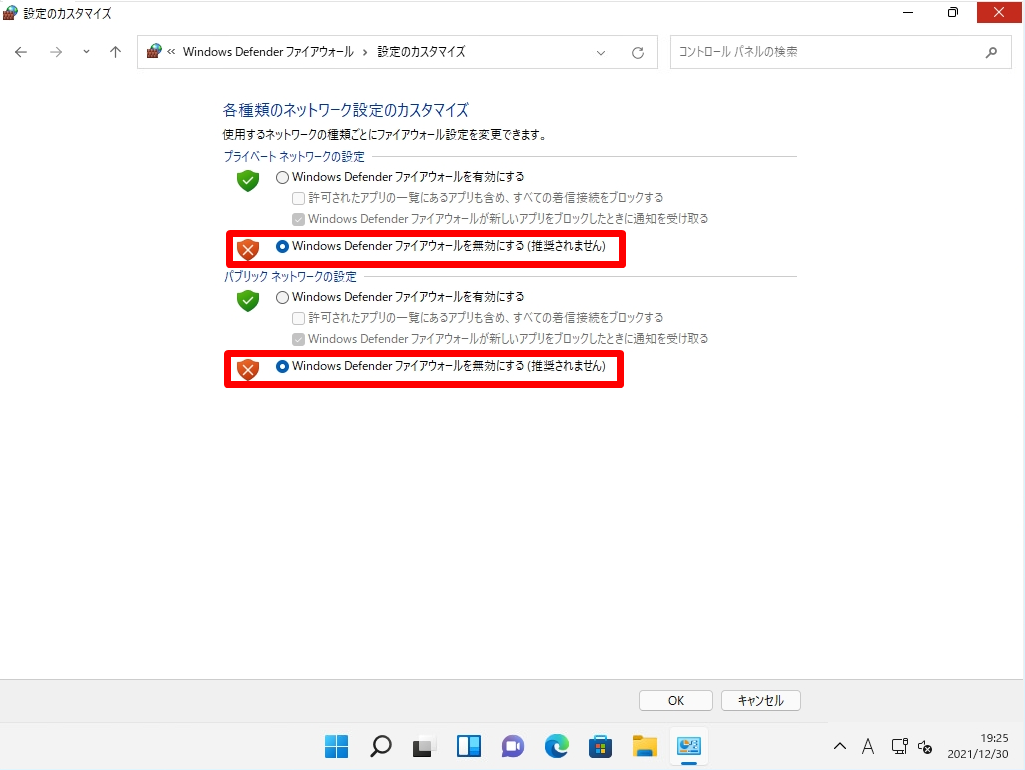The width and height of the screenshot is (1025, 770).
Task: Open the Windows Start menu
Action: (337, 746)
